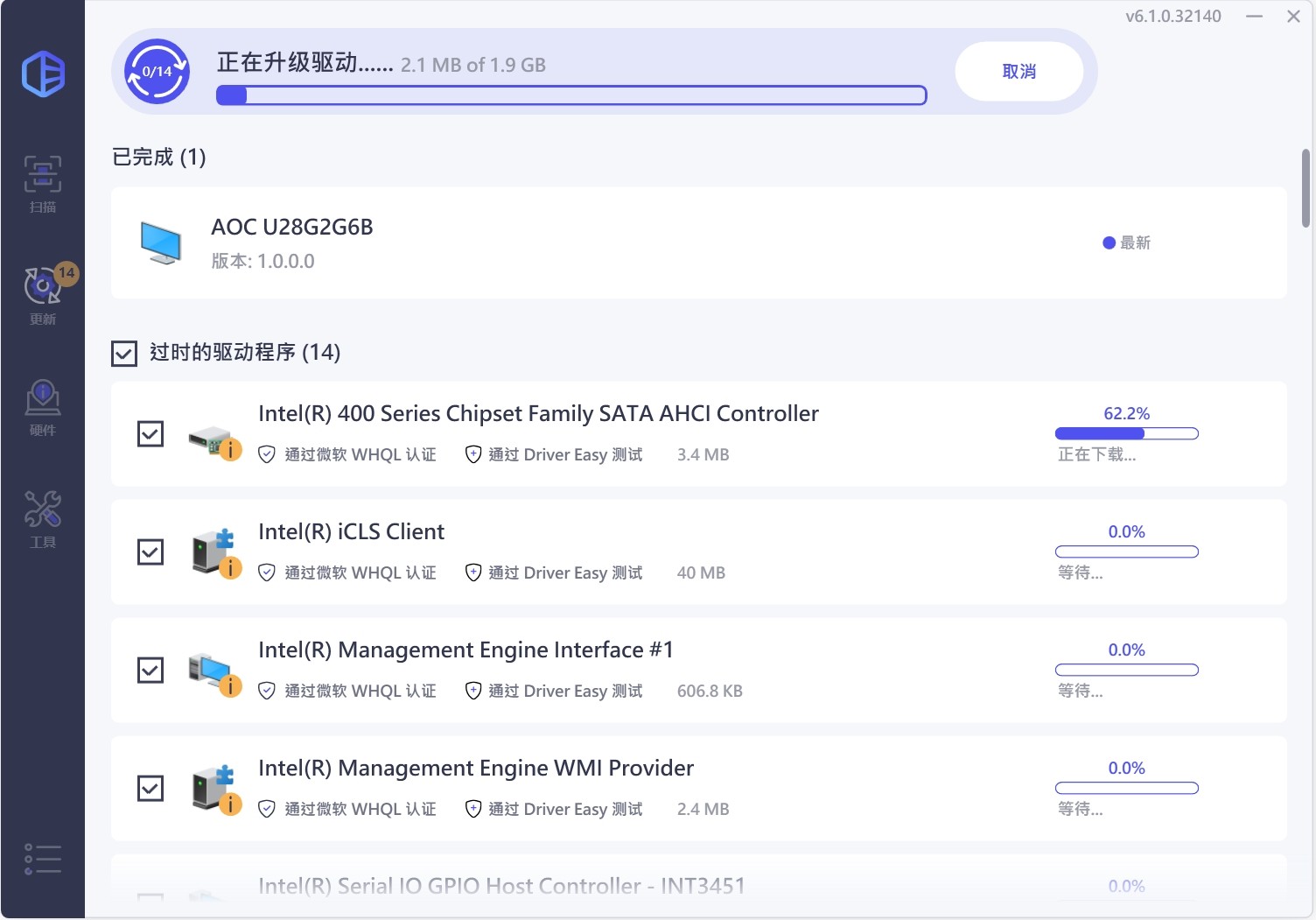Click the 正在升级驱动...... status heading
This screenshot has width=1316, height=920.
(x=305, y=62)
